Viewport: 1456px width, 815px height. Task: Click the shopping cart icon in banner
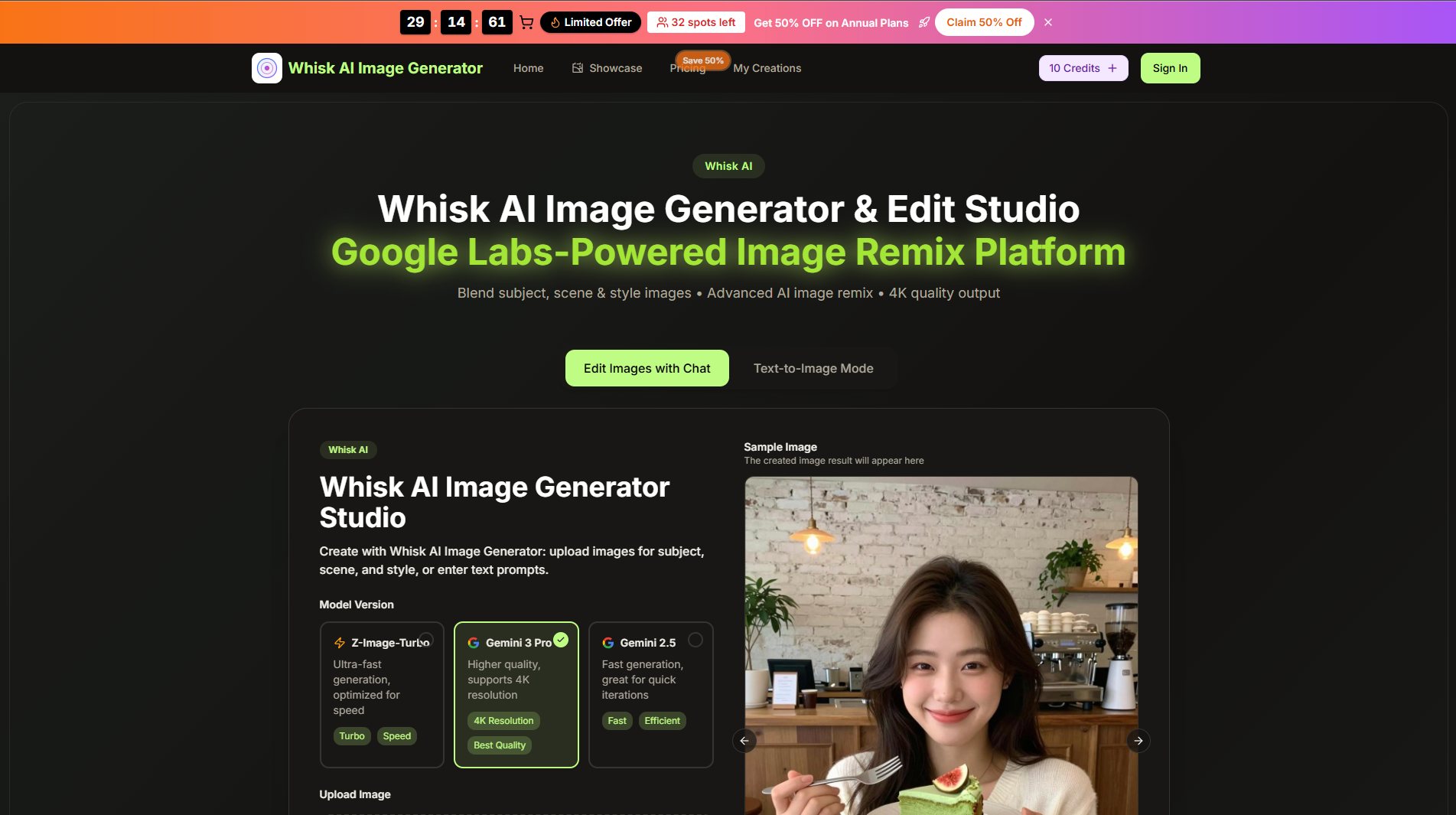[x=526, y=22]
